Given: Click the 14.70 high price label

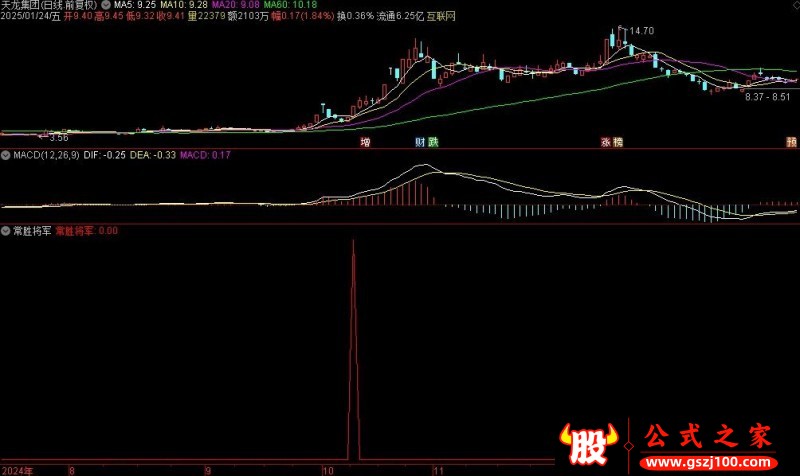Looking at the screenshot, I should pos(641,31).
